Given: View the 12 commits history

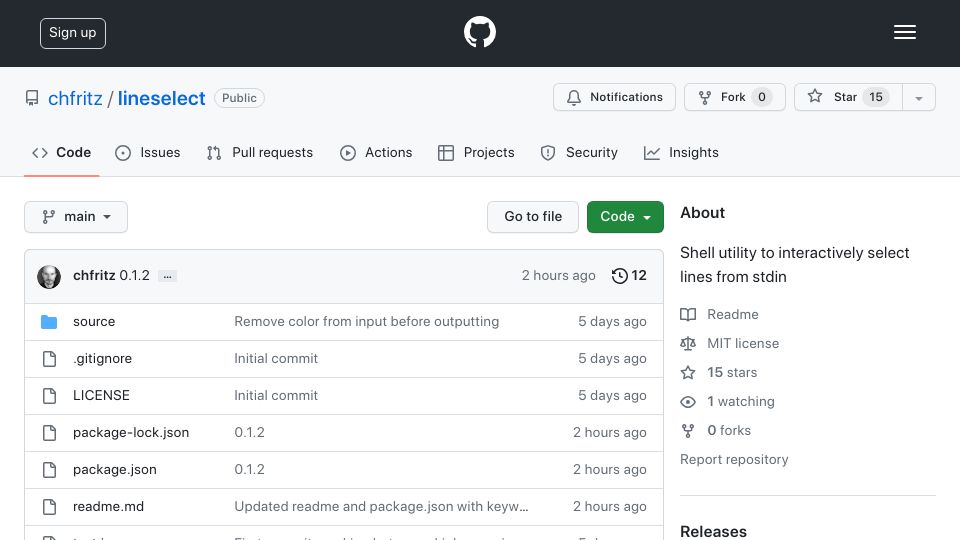Looking at the screenshot, I should click(629, 276).
